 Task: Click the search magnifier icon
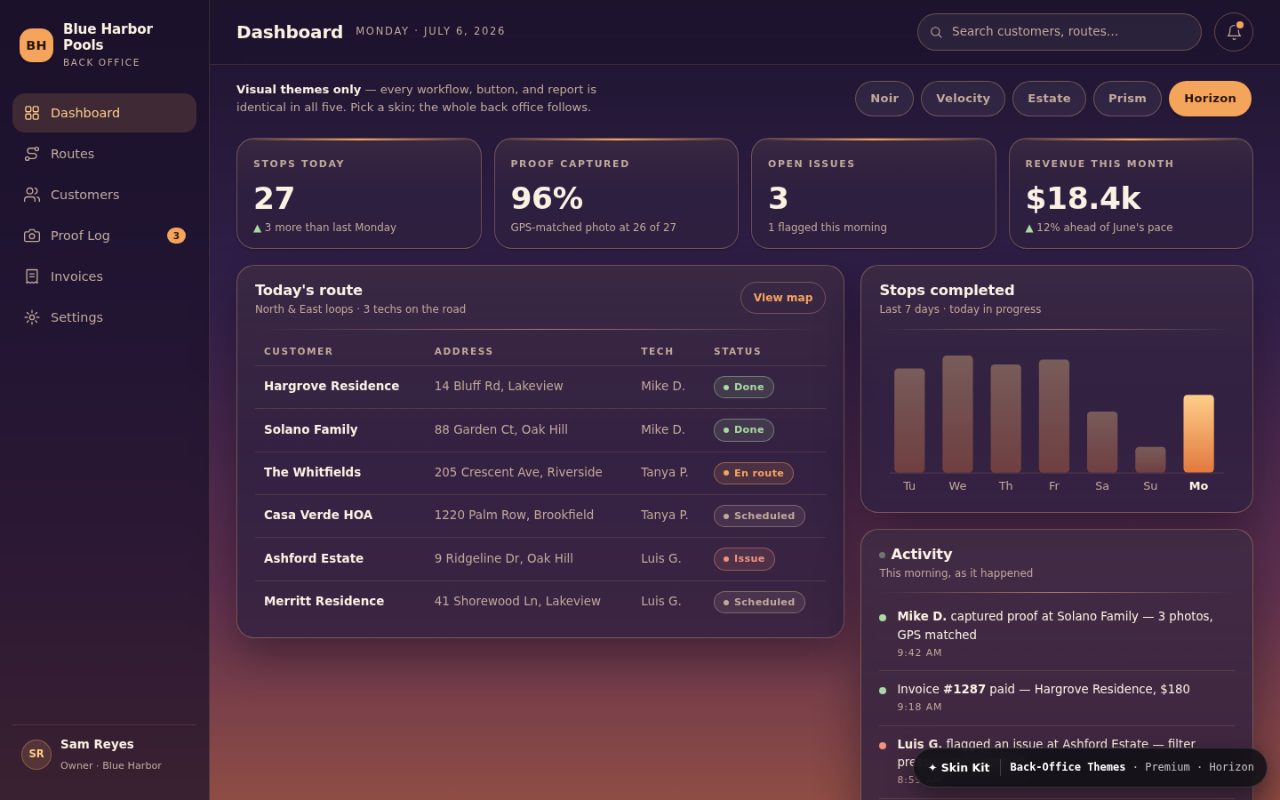(x=936, y=32)
